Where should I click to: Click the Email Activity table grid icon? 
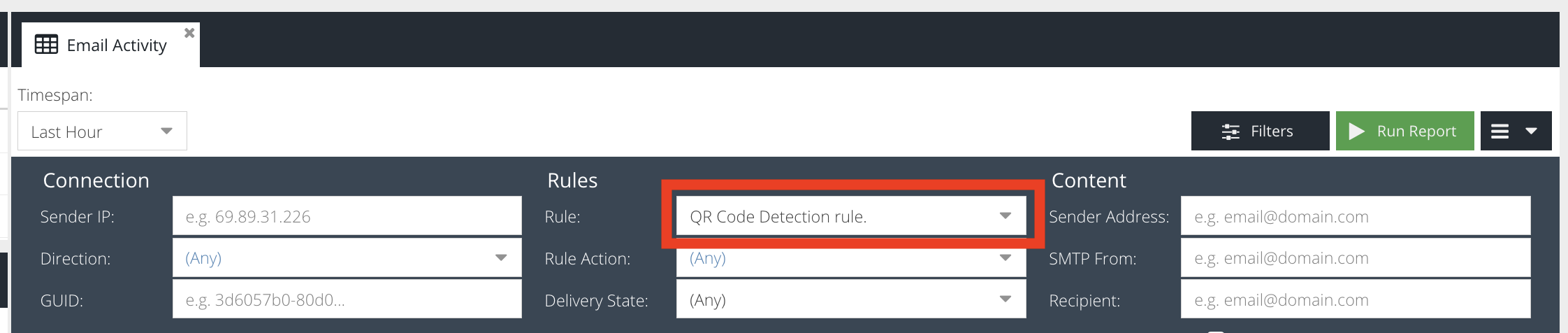pyautogui.click(x=47, y=45)
